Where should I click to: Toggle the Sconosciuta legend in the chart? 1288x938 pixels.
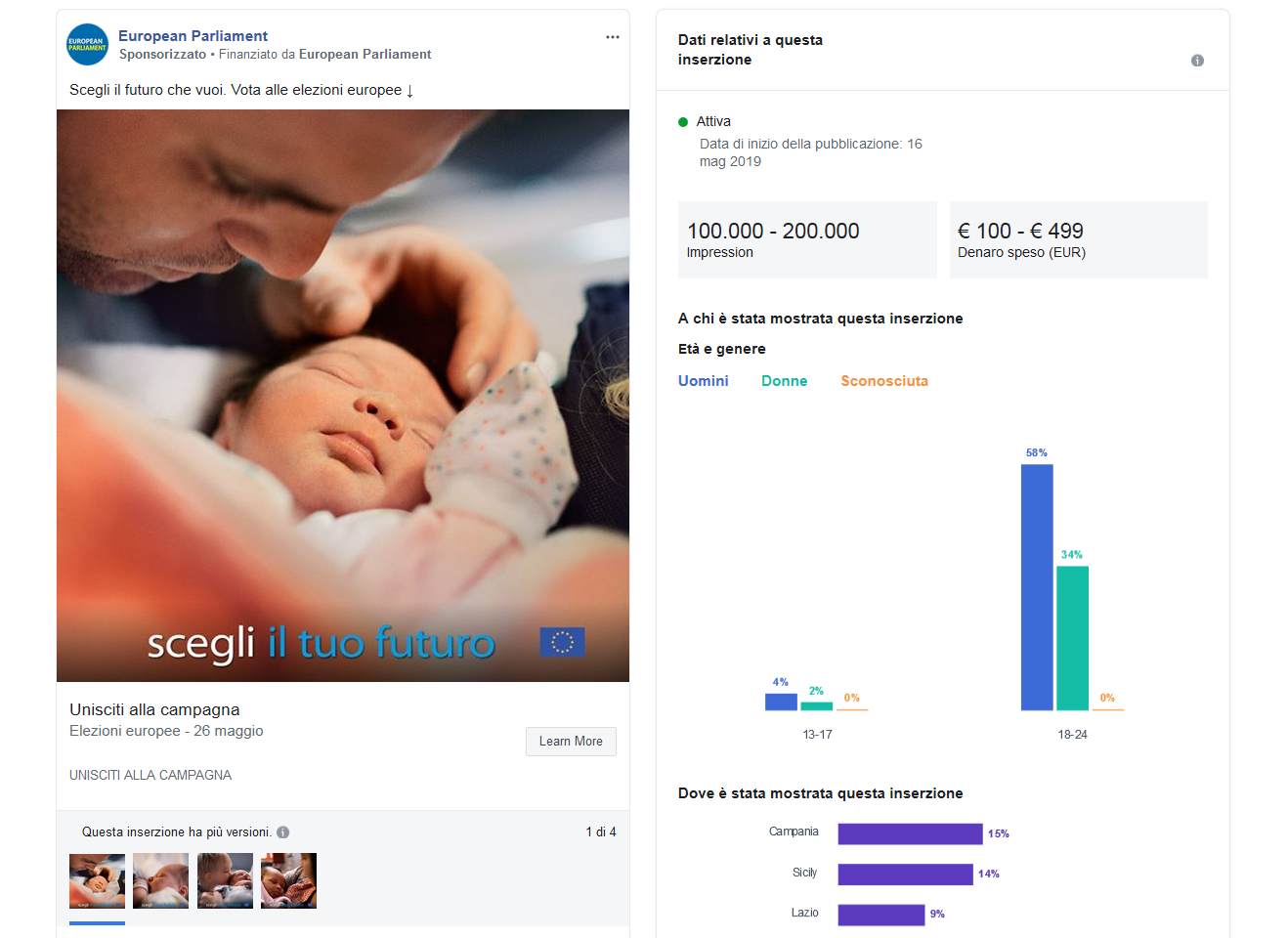[884, 381]
